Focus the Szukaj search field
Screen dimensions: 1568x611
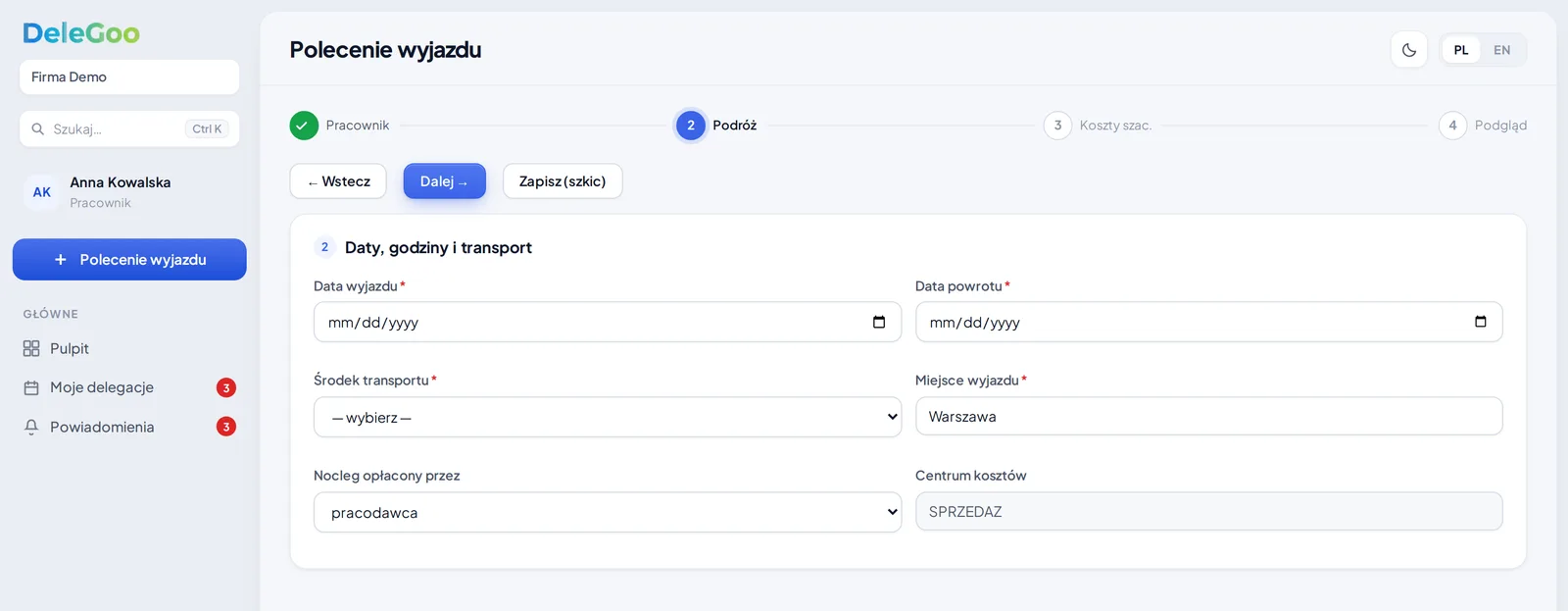click(129, 128)
